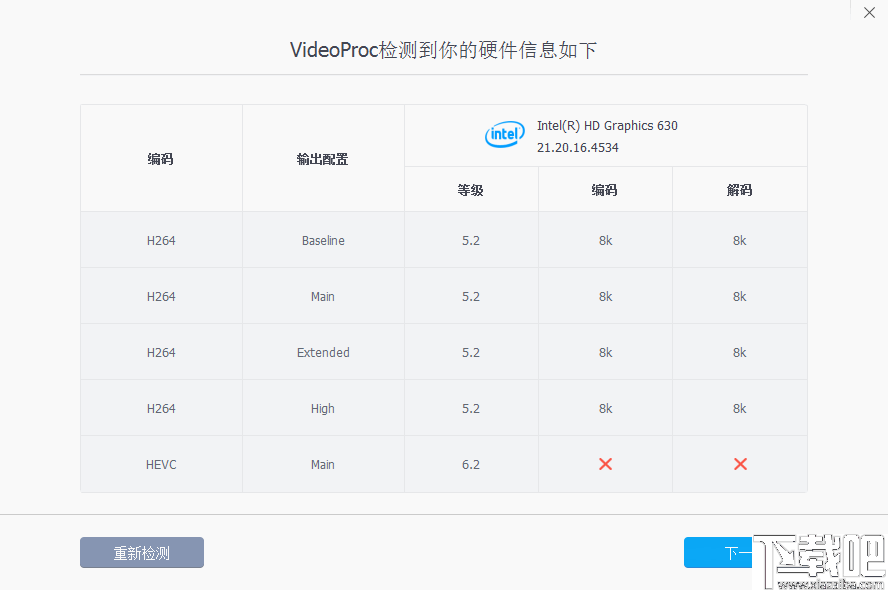Click the 解码 table header
Viewport: 888px width, 590px height.
click(739, 188)
